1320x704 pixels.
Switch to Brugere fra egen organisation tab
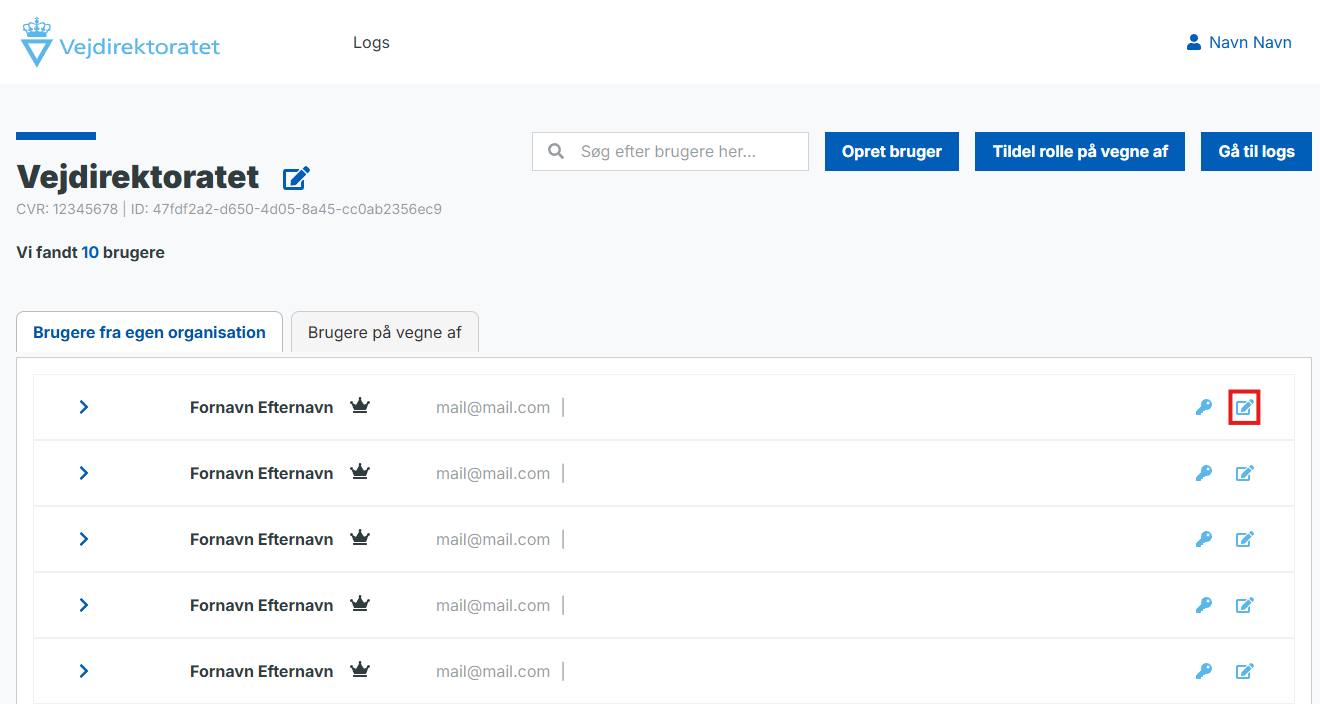tap(150, 332)
